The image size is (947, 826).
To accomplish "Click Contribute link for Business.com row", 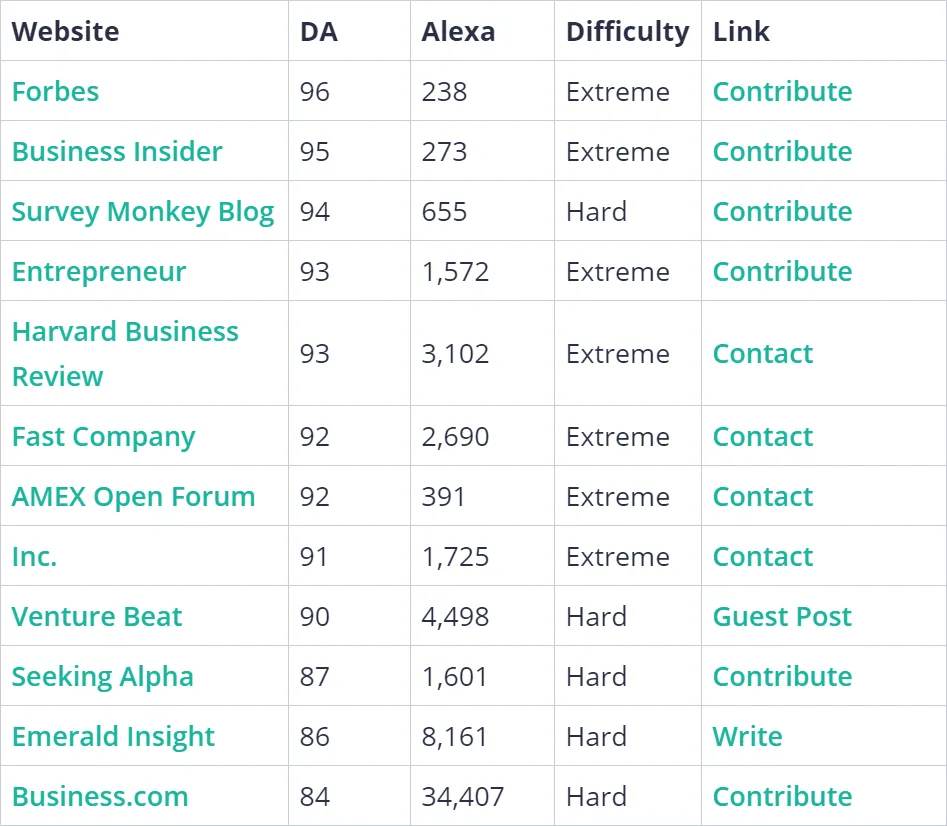I will tap(782, 797).
